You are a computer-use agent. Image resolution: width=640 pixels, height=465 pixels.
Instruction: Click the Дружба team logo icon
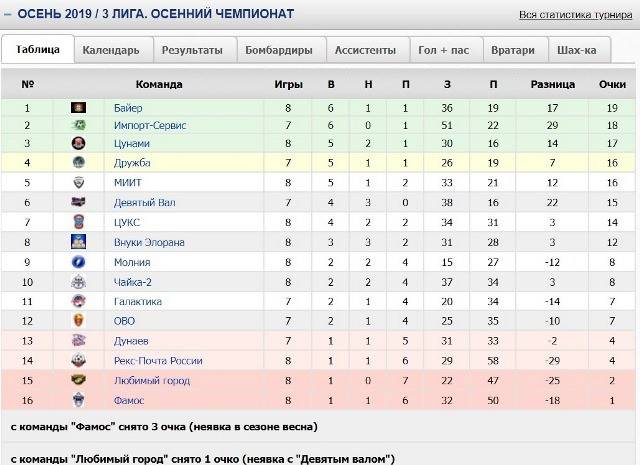point(78,162)
